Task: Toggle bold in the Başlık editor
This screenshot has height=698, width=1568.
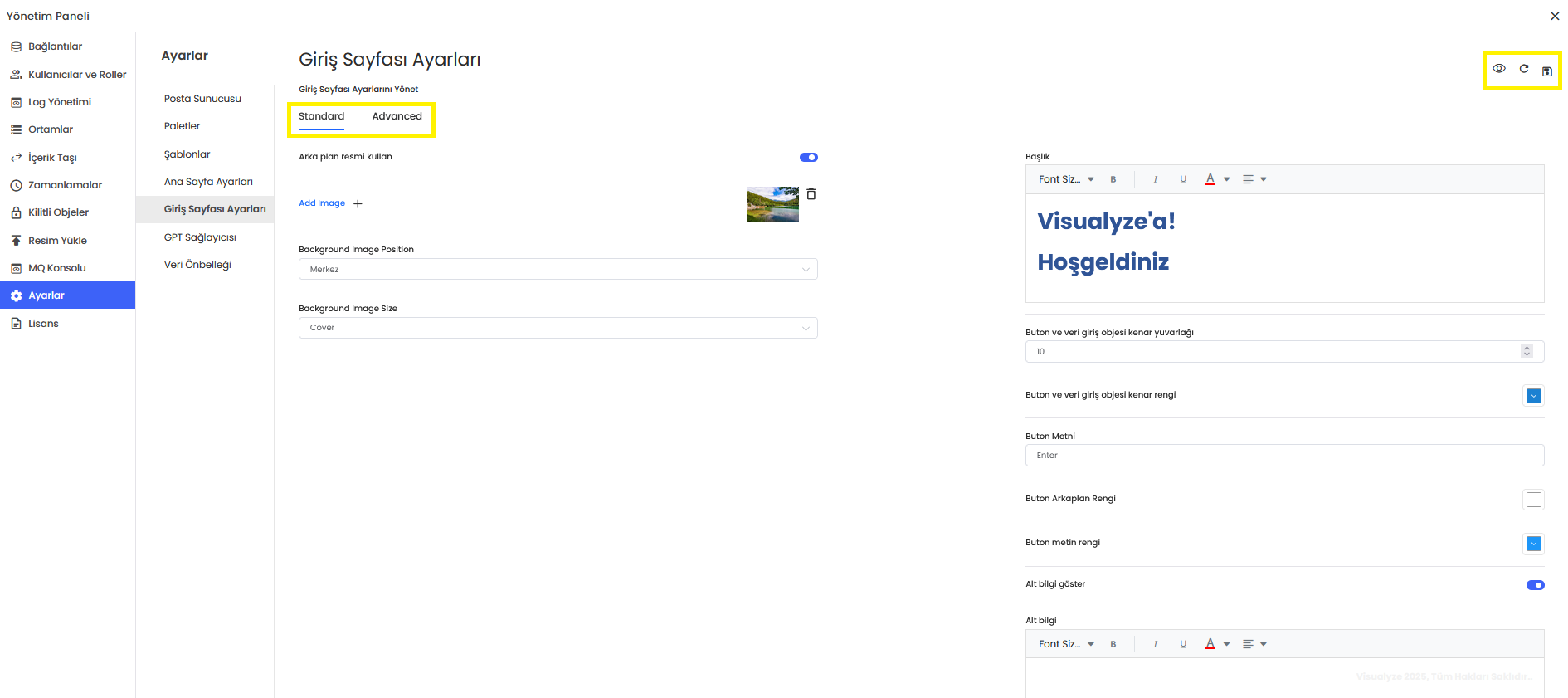Action: pyautogui.click(x=1113, y=179)
